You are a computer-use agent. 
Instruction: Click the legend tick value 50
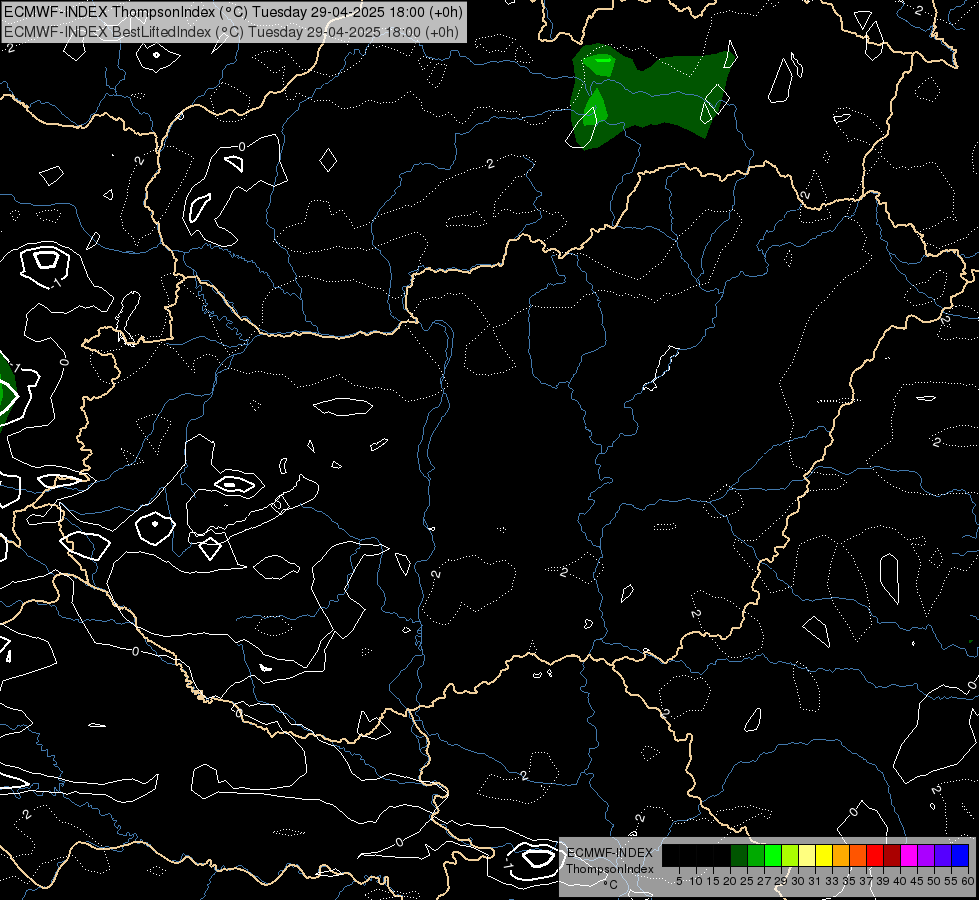pyautogui.click(x=933, y=881)
